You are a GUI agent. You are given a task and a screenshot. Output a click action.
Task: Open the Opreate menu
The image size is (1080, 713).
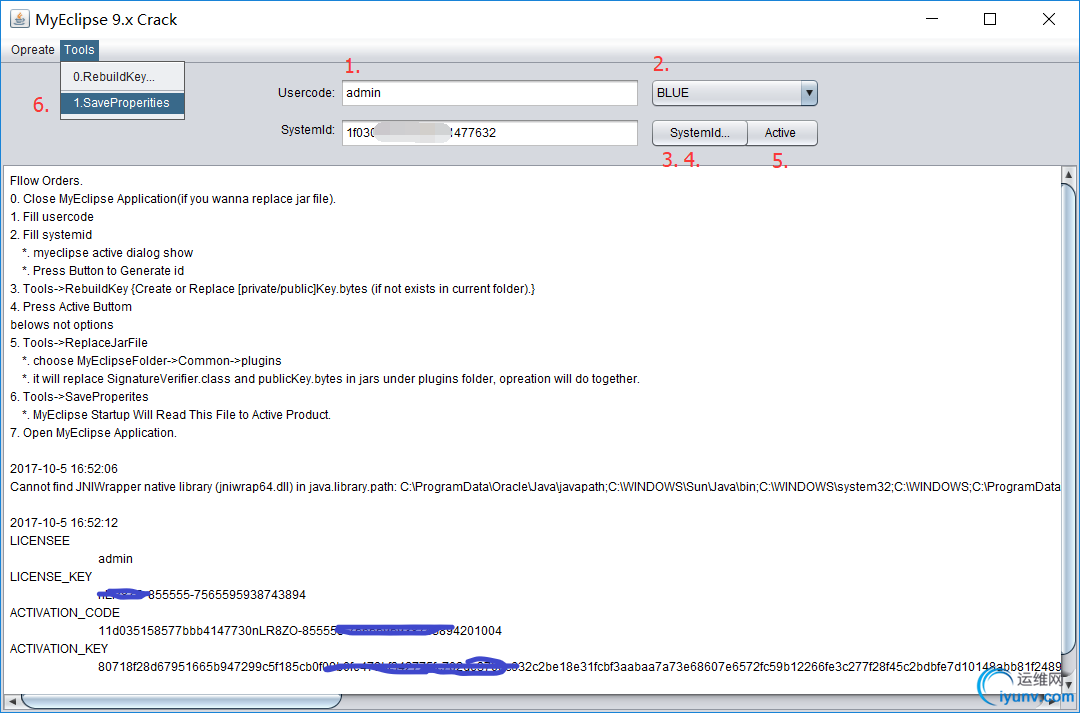pyautogui.click(x=32, y=50)
